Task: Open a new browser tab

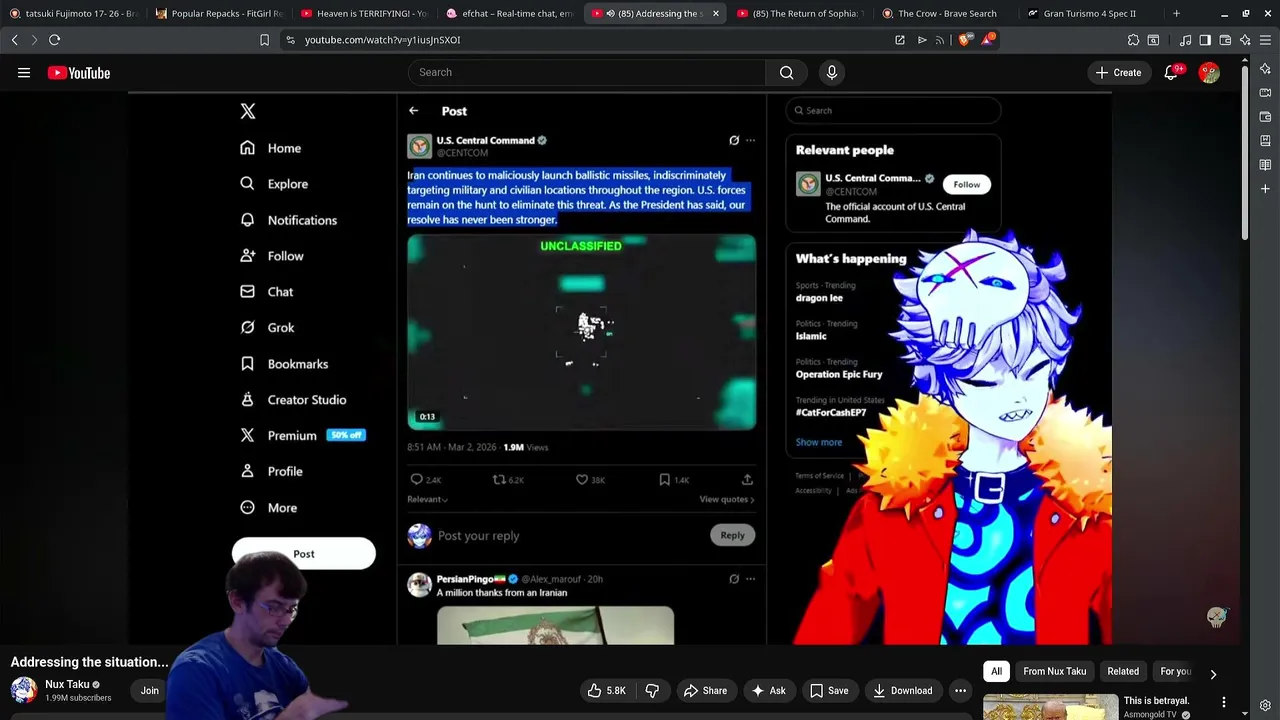Action: pos(1176,14)
